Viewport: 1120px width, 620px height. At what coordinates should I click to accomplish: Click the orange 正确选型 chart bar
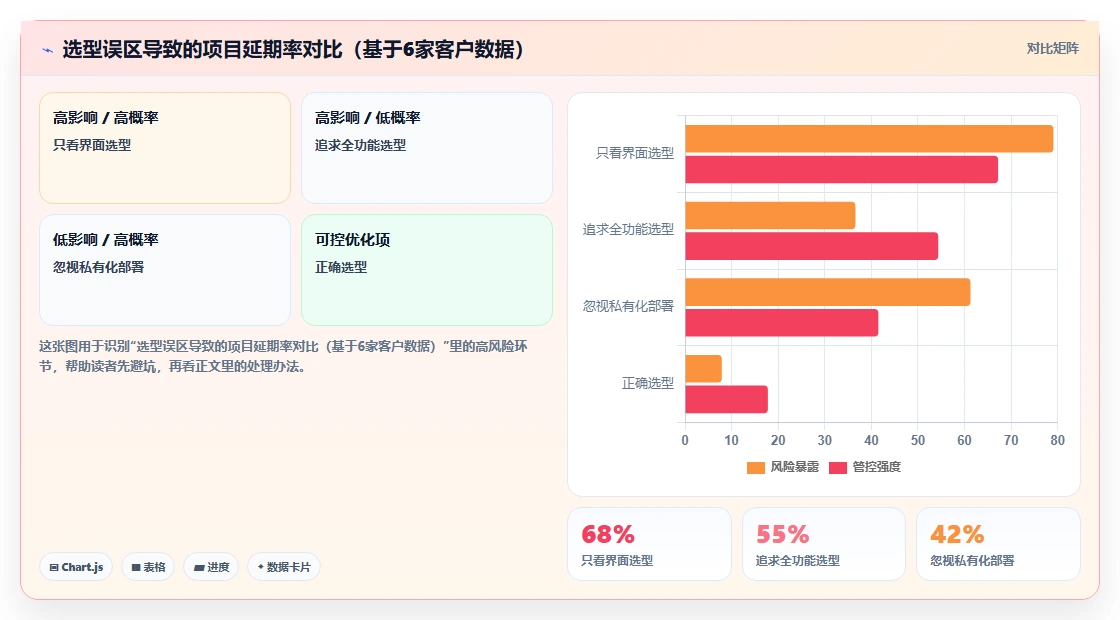click(x=704, y=369)
